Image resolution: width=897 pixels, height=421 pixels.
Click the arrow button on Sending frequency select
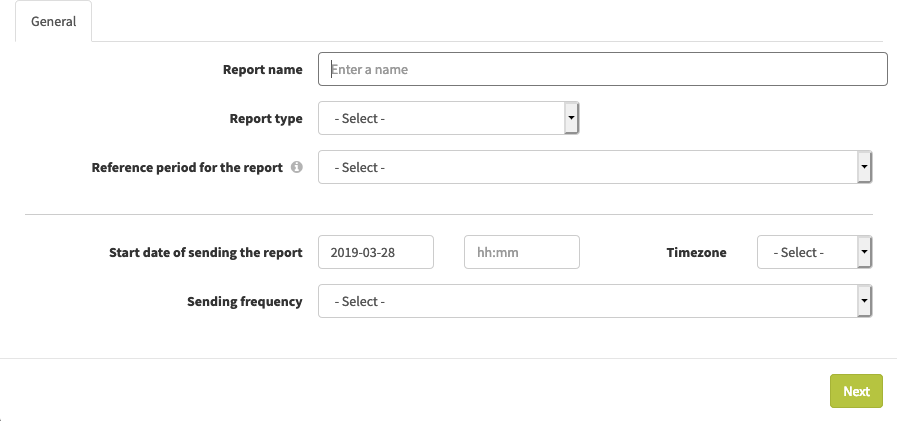click(x=864, y=301)
